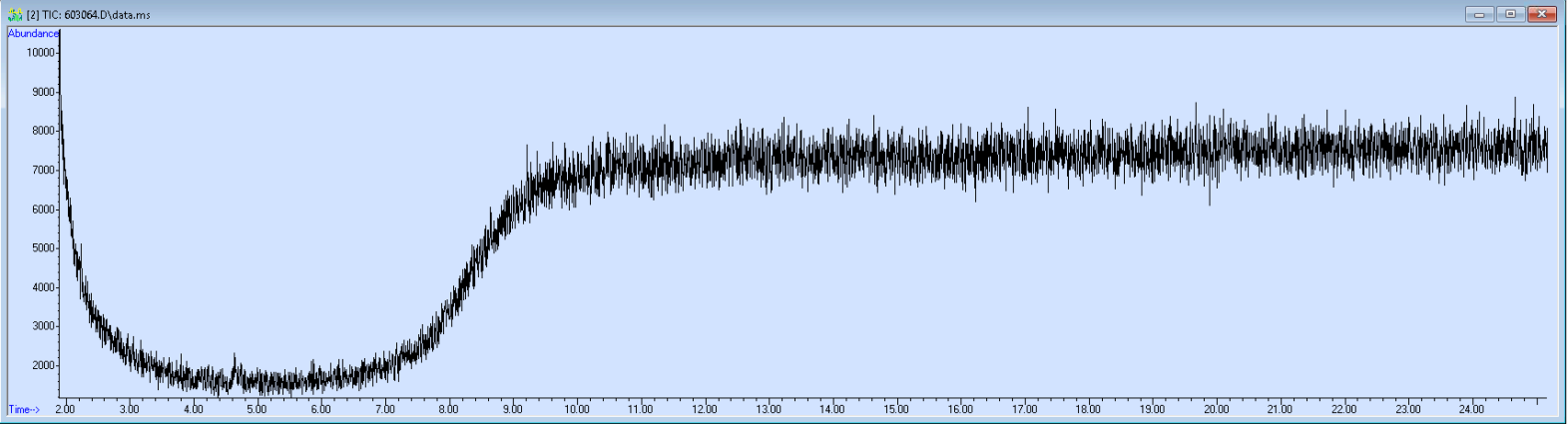Click the 3000 abundance axis value
Screen dimensions: 1568x424
tap(43, 326)
